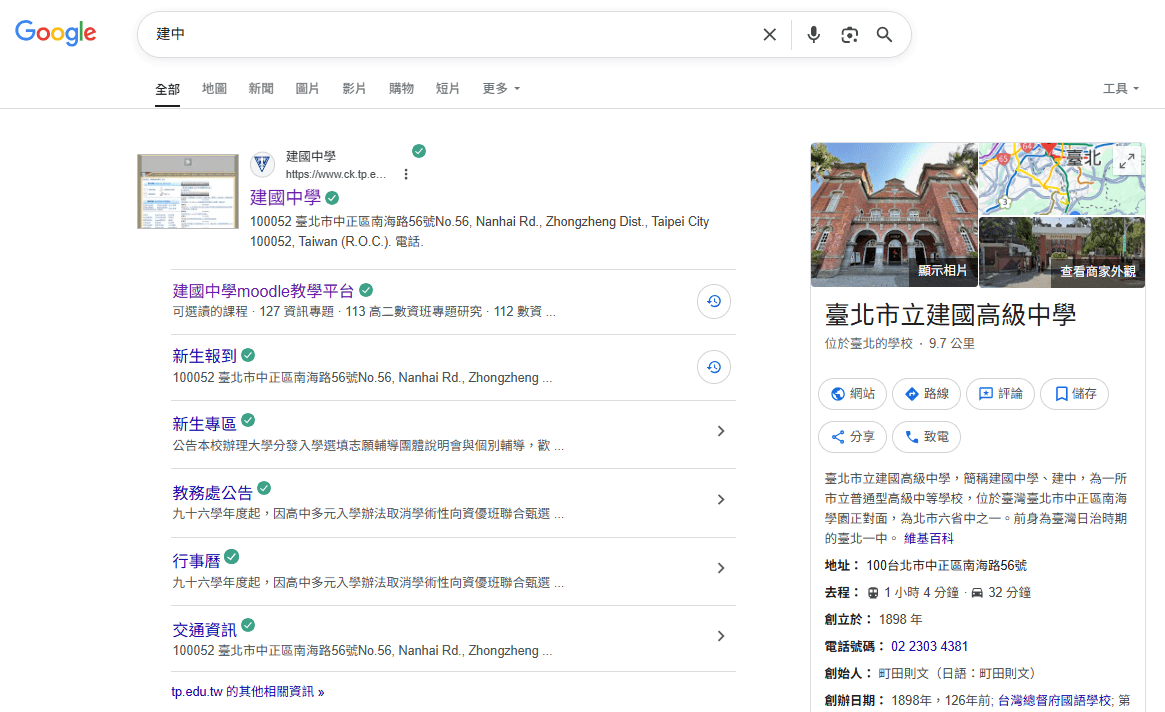Viewport: 1165px width, 712px height.
Task: Open the 影片 tab
Action: click(354, 88)
